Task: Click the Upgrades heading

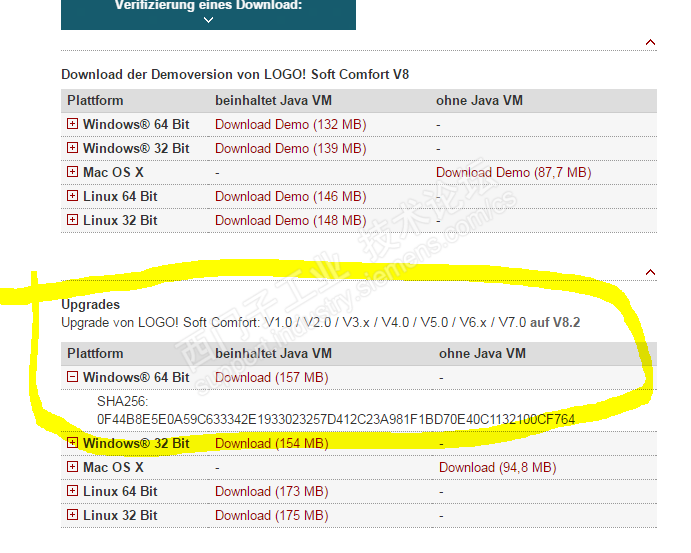Action: 90,304
